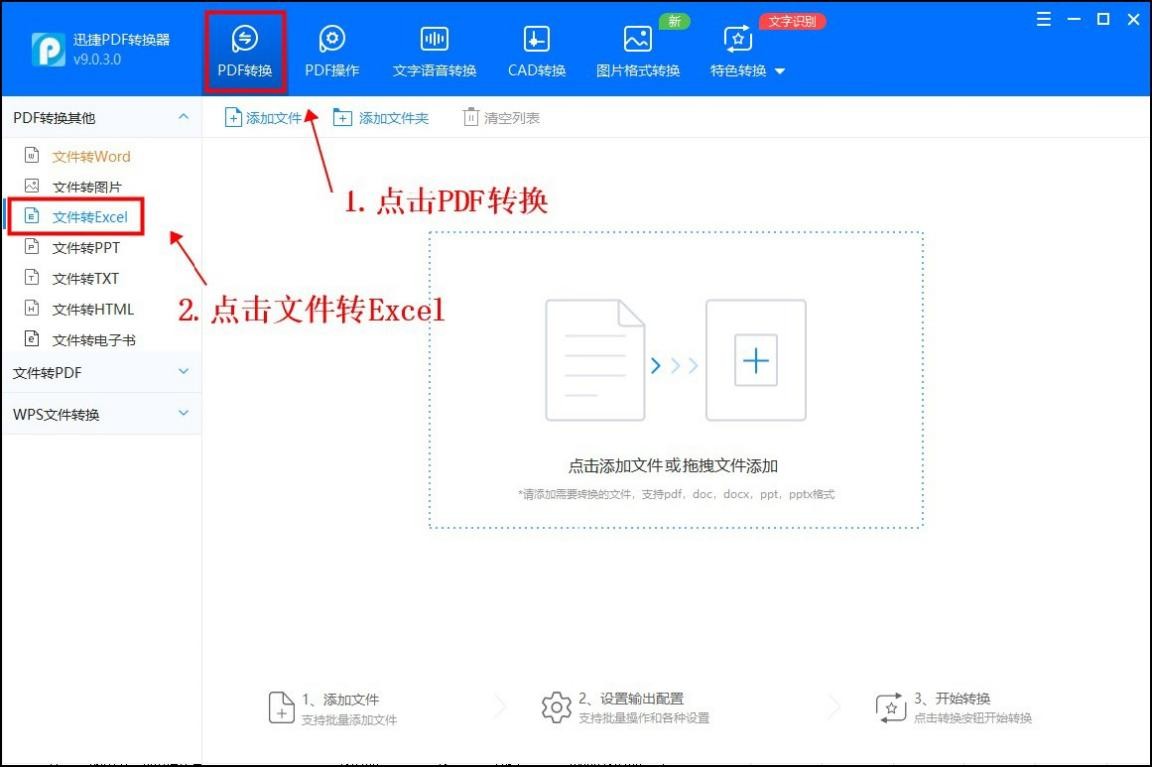The image size is (1152, 767).
Task: Click the add-file icon beside 1、添加文件
Action: pos(281,707)
